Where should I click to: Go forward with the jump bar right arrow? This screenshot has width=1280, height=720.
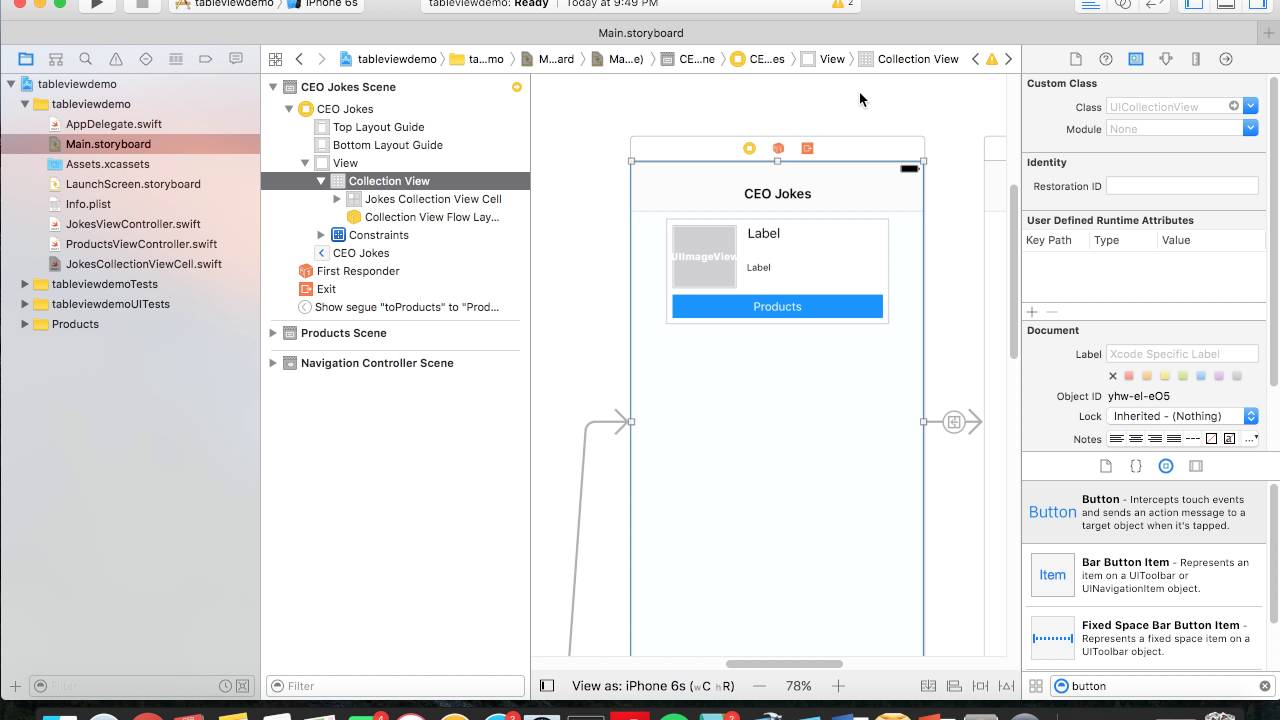coord(323,59)
